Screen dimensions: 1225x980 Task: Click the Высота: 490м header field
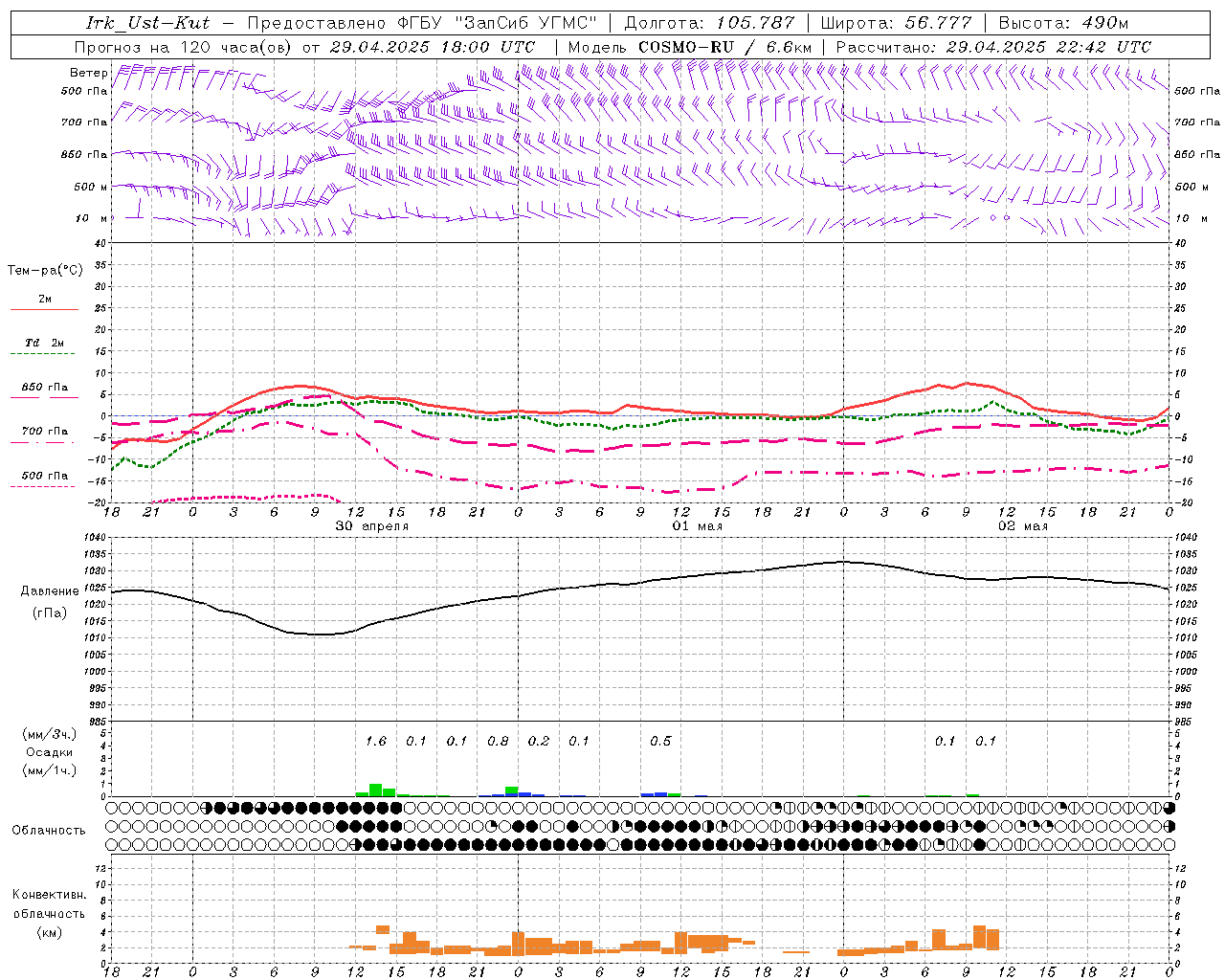1062,23
